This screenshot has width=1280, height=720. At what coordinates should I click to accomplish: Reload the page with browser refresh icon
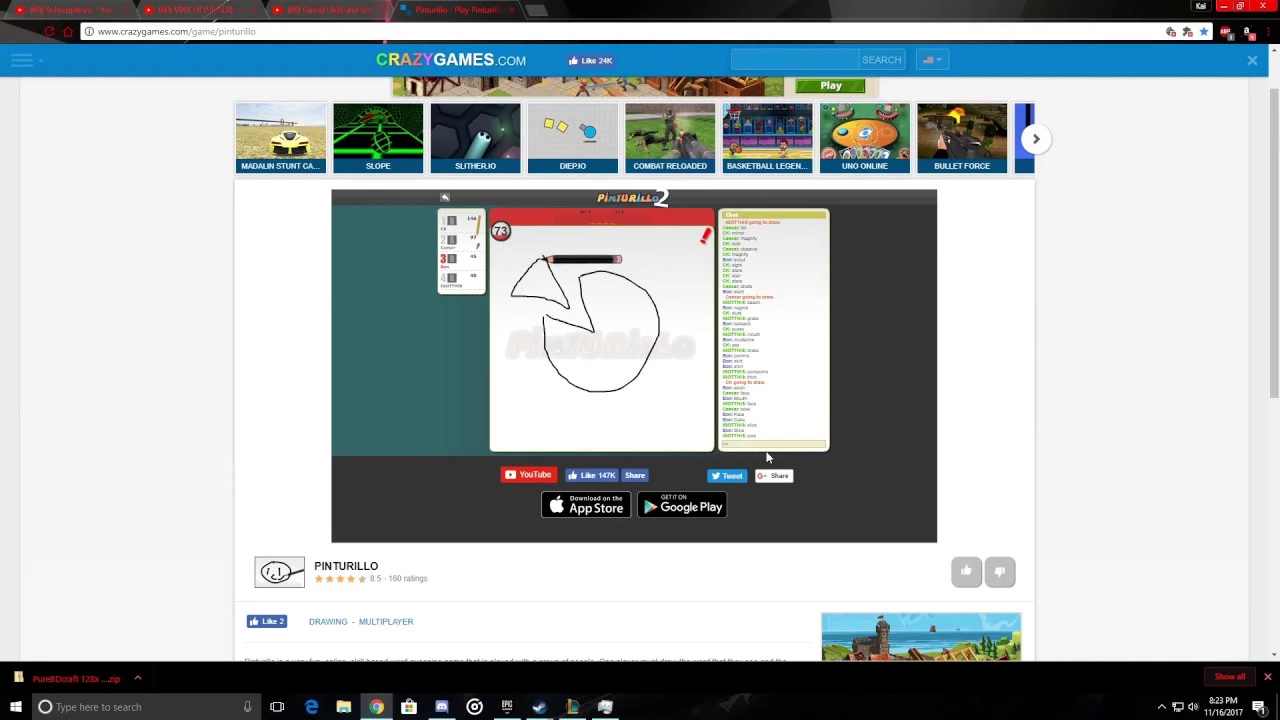(49, 32)
